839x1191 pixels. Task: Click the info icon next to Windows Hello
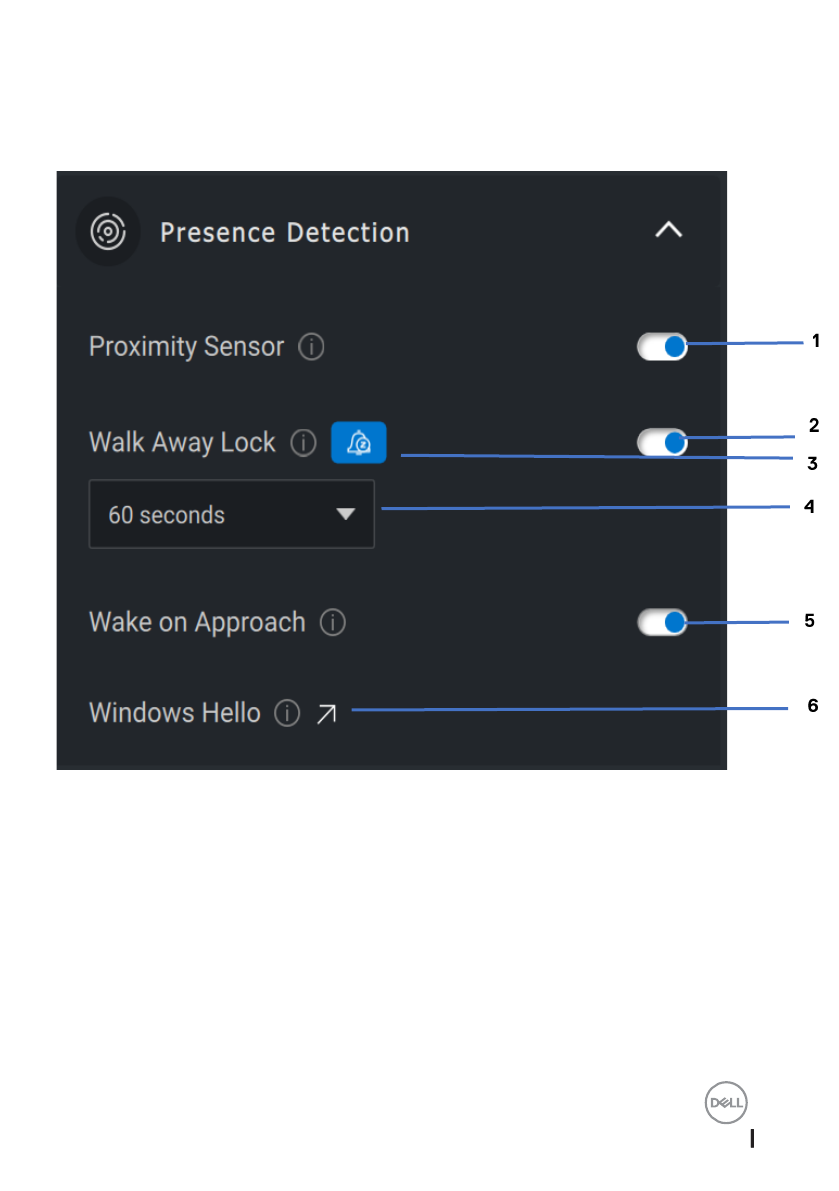(287, 714)
